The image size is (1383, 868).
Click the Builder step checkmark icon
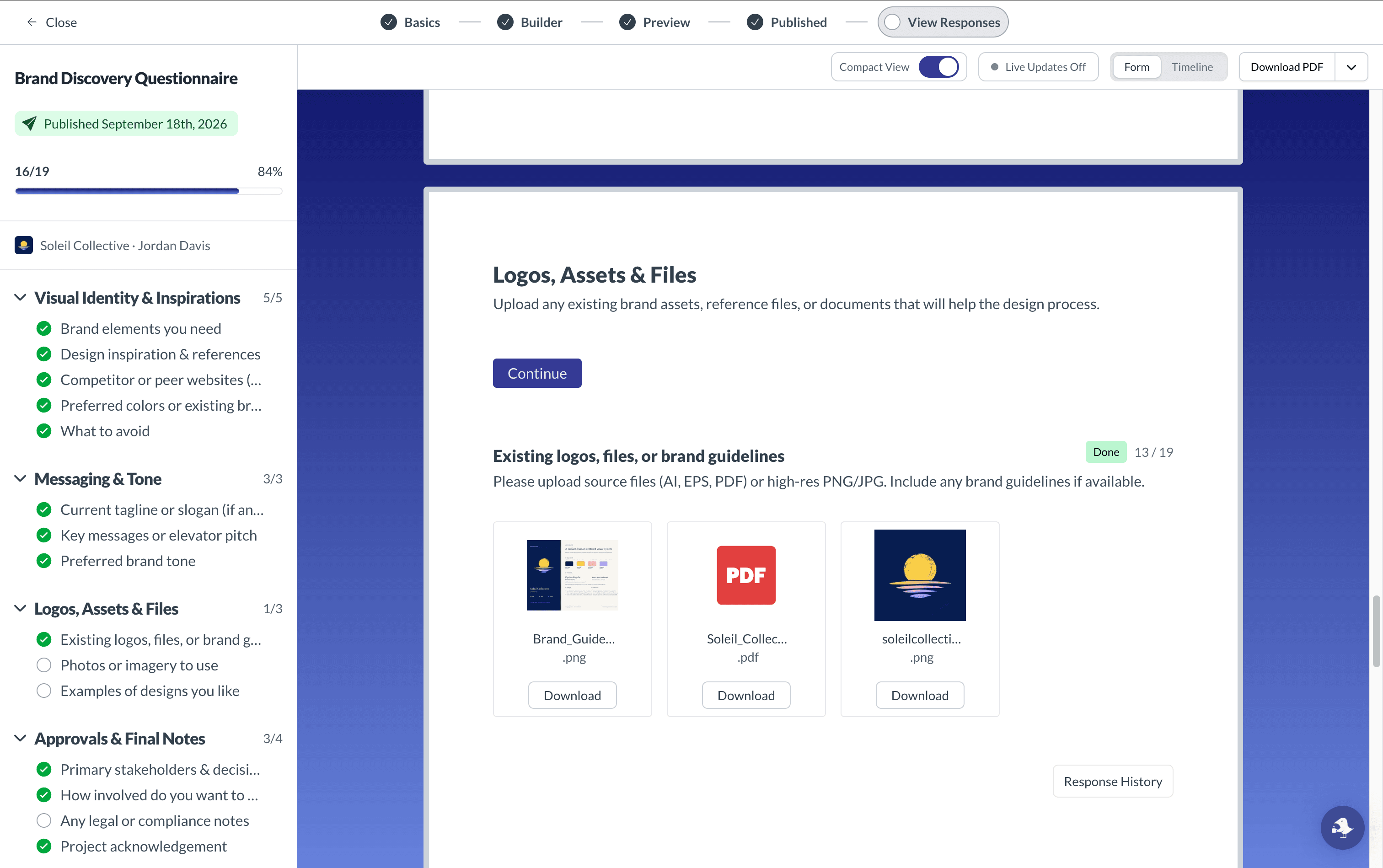pyautogui.click(x=505, y=22)
